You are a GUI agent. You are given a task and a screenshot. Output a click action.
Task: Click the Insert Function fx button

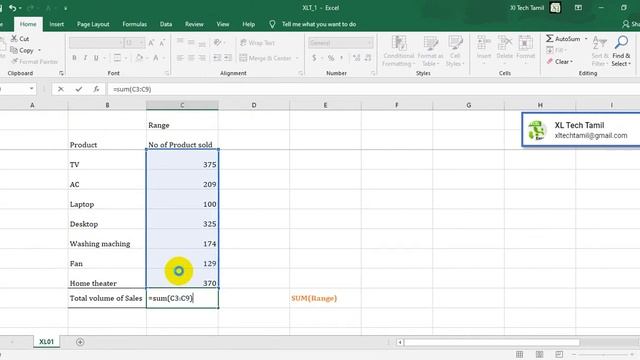click(x=96, y=89)
